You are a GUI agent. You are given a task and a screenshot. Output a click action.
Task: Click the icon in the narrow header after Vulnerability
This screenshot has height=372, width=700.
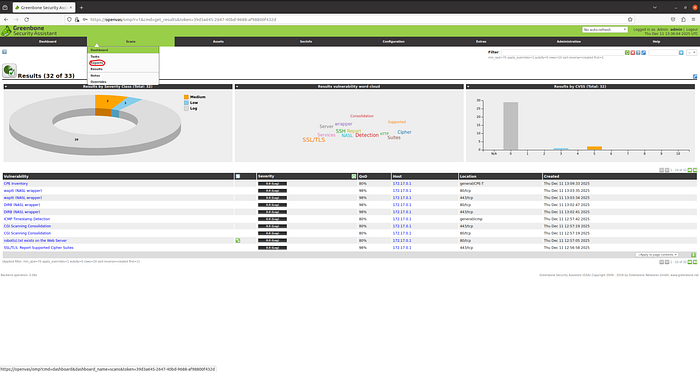tap(238, 176)
